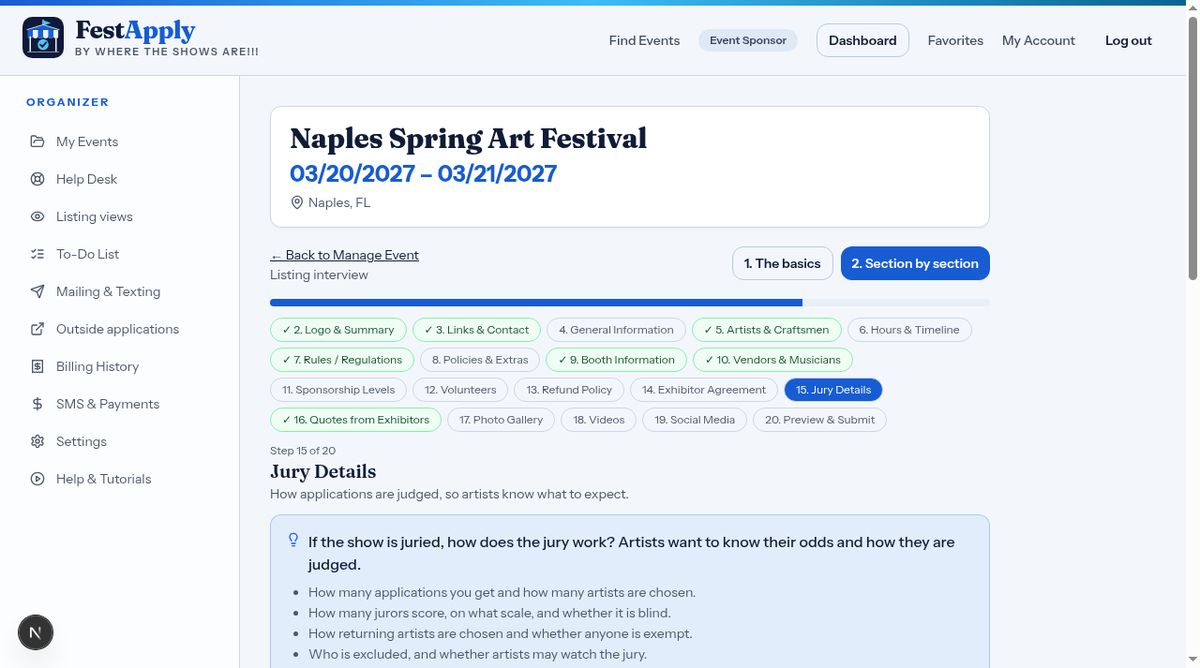Screen dimensions: 1200x668
Task: Click the Naples, FL location pin icon
Action: click(x=296, y=202)
